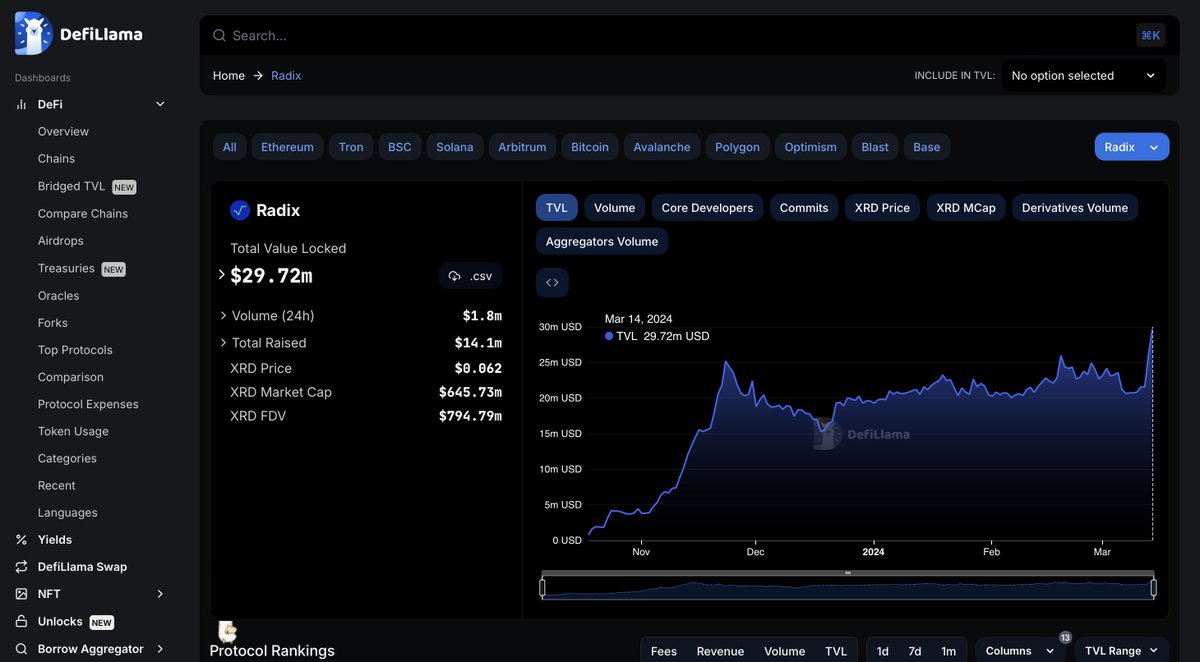1200x662 pixels.
Task: Click the 7d change filter button
Action: coord(915,651)
